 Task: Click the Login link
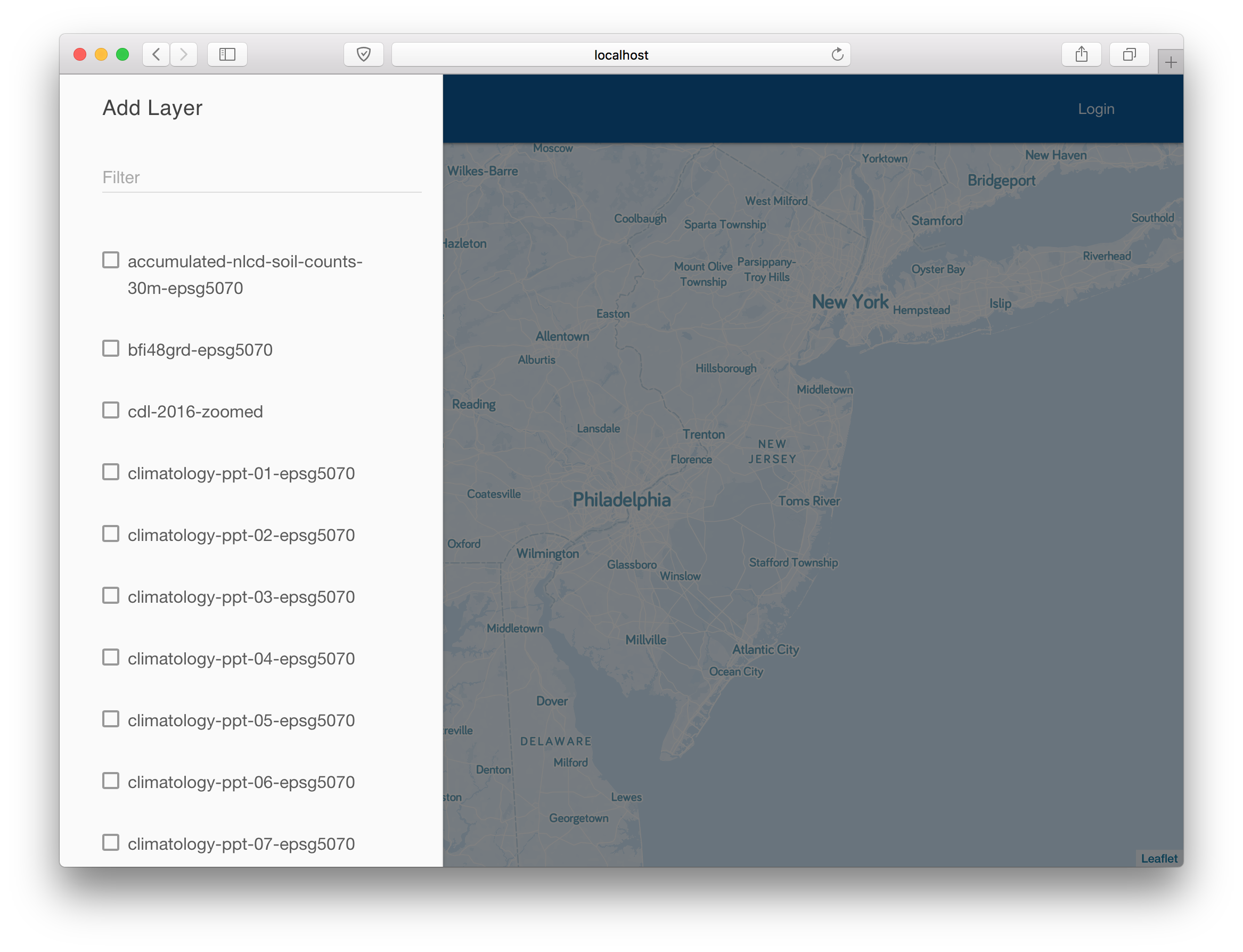1095,109
